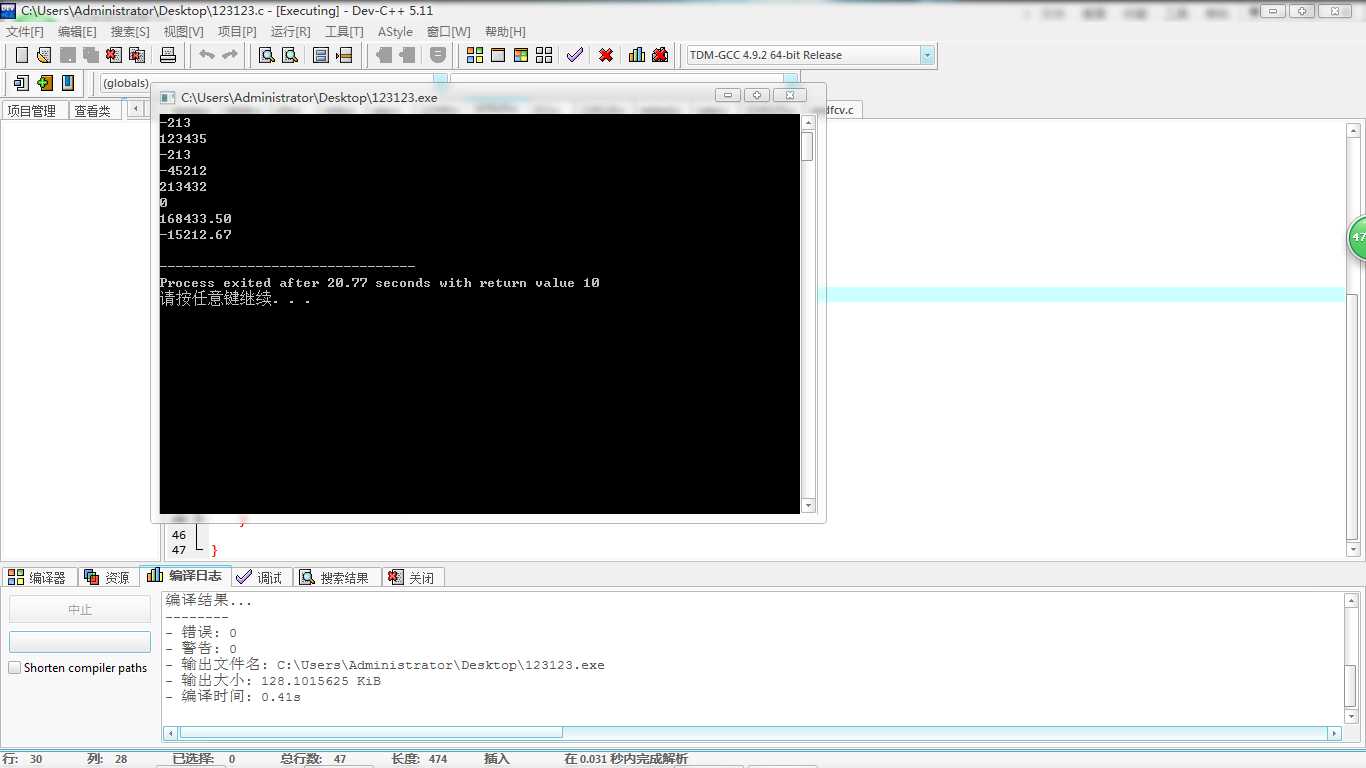The width and height of the screenshot is (1366, 768).
Task: Open the 帮助[H] menu
Action: coord(505,32)
